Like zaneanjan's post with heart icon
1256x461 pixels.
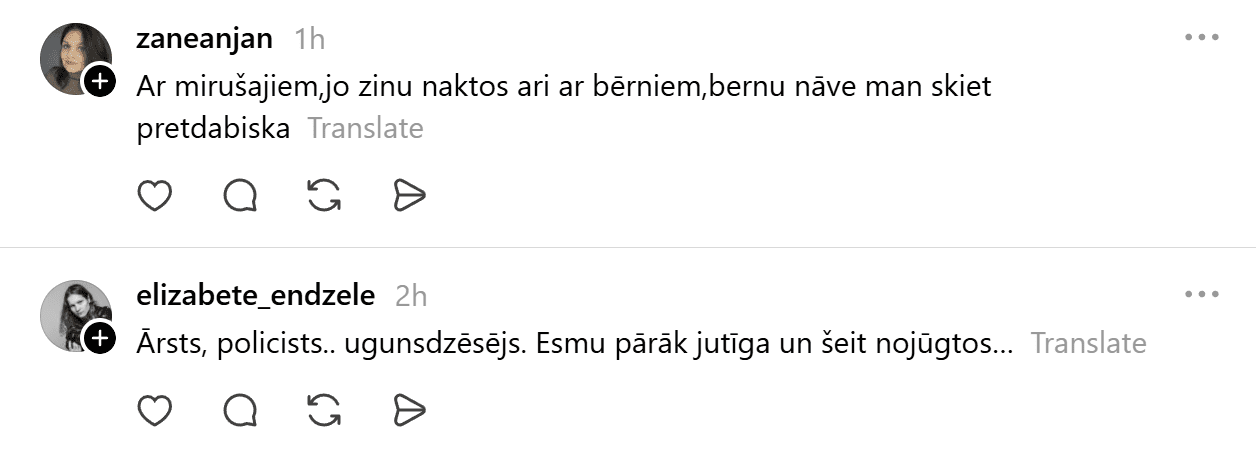pyautogui.click(x=154, y=196)
